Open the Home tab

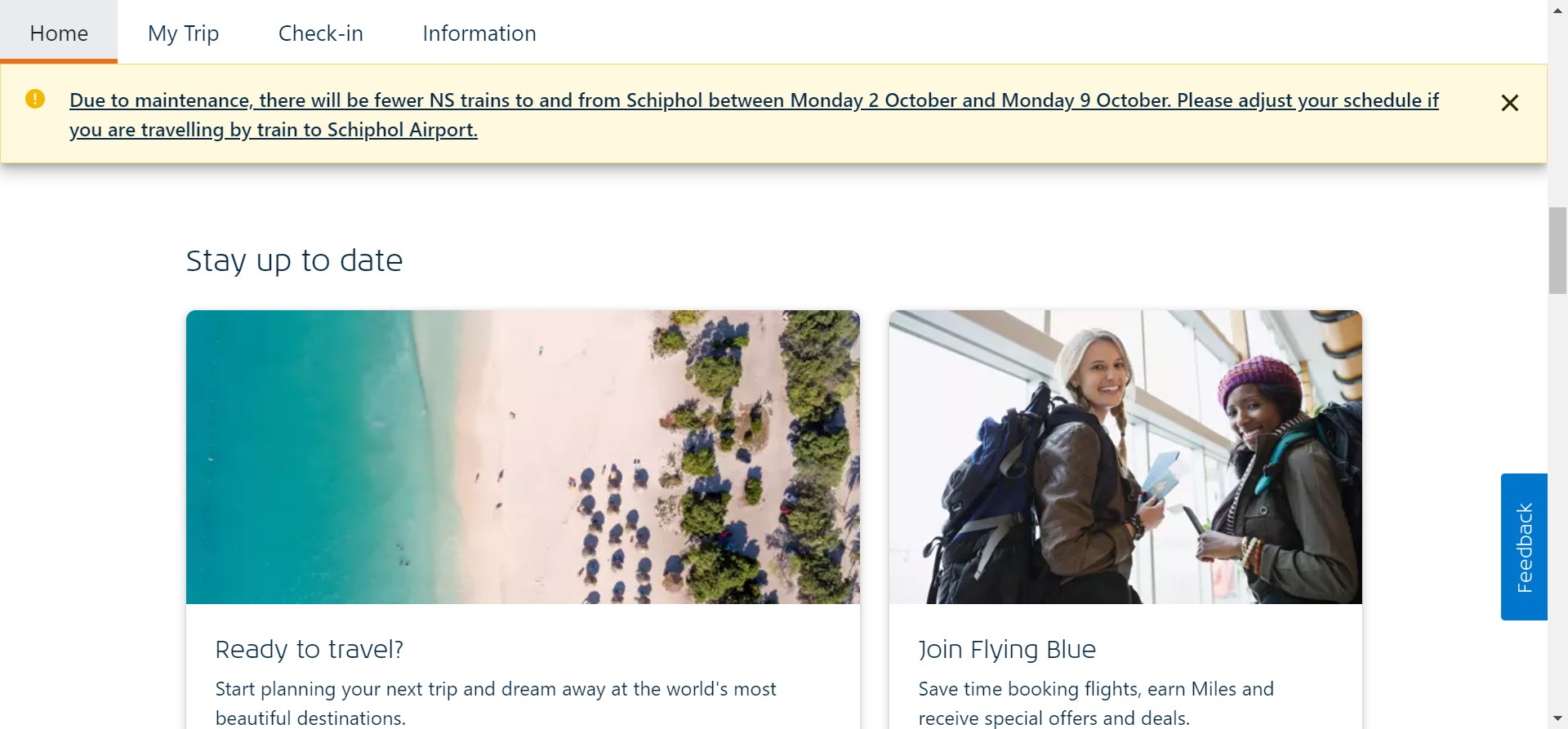pyautogui.click(x=59, y=33)
